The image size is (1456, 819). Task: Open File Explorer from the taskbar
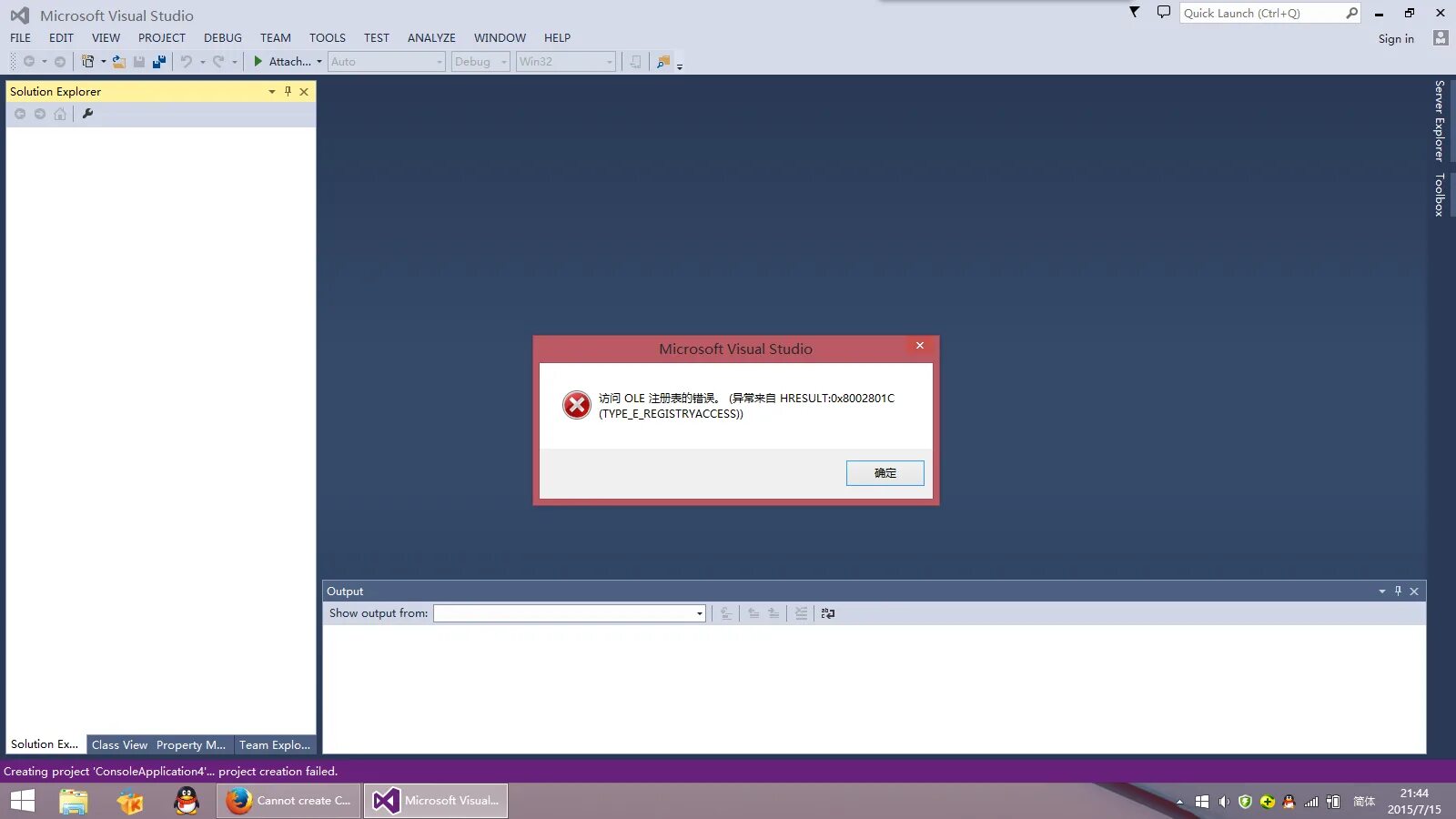(74, 801)
